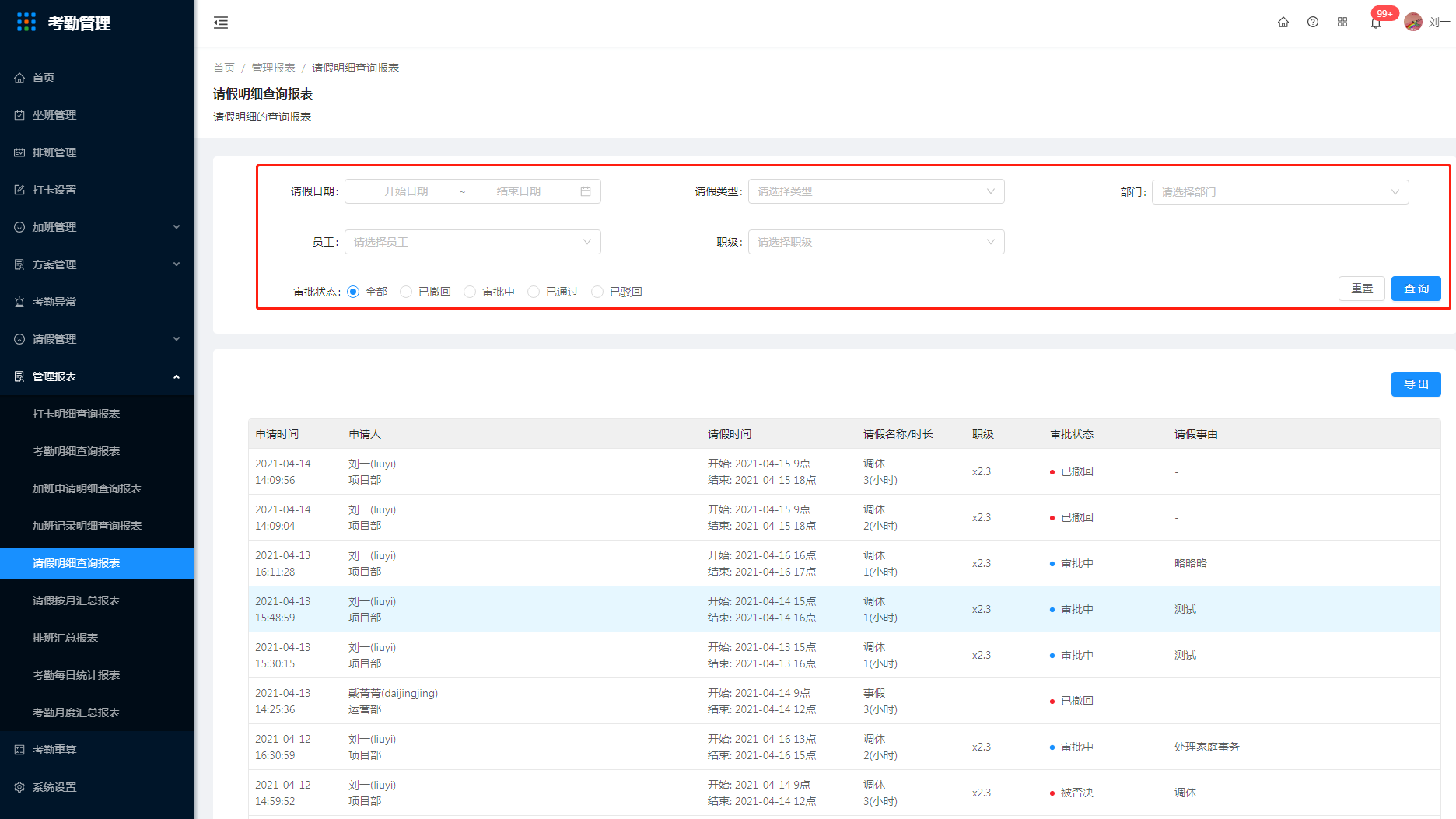Expand the 方案管理 submenu chevron

(x=177, y=264)
